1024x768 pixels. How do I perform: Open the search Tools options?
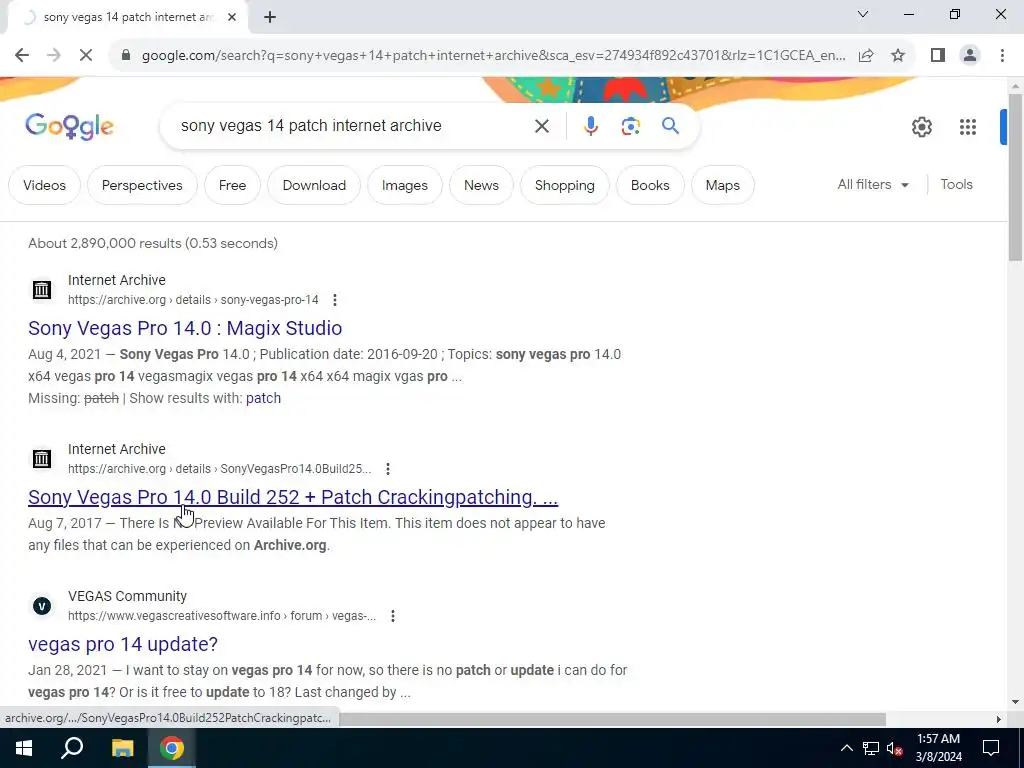click(x=956, y=185)
